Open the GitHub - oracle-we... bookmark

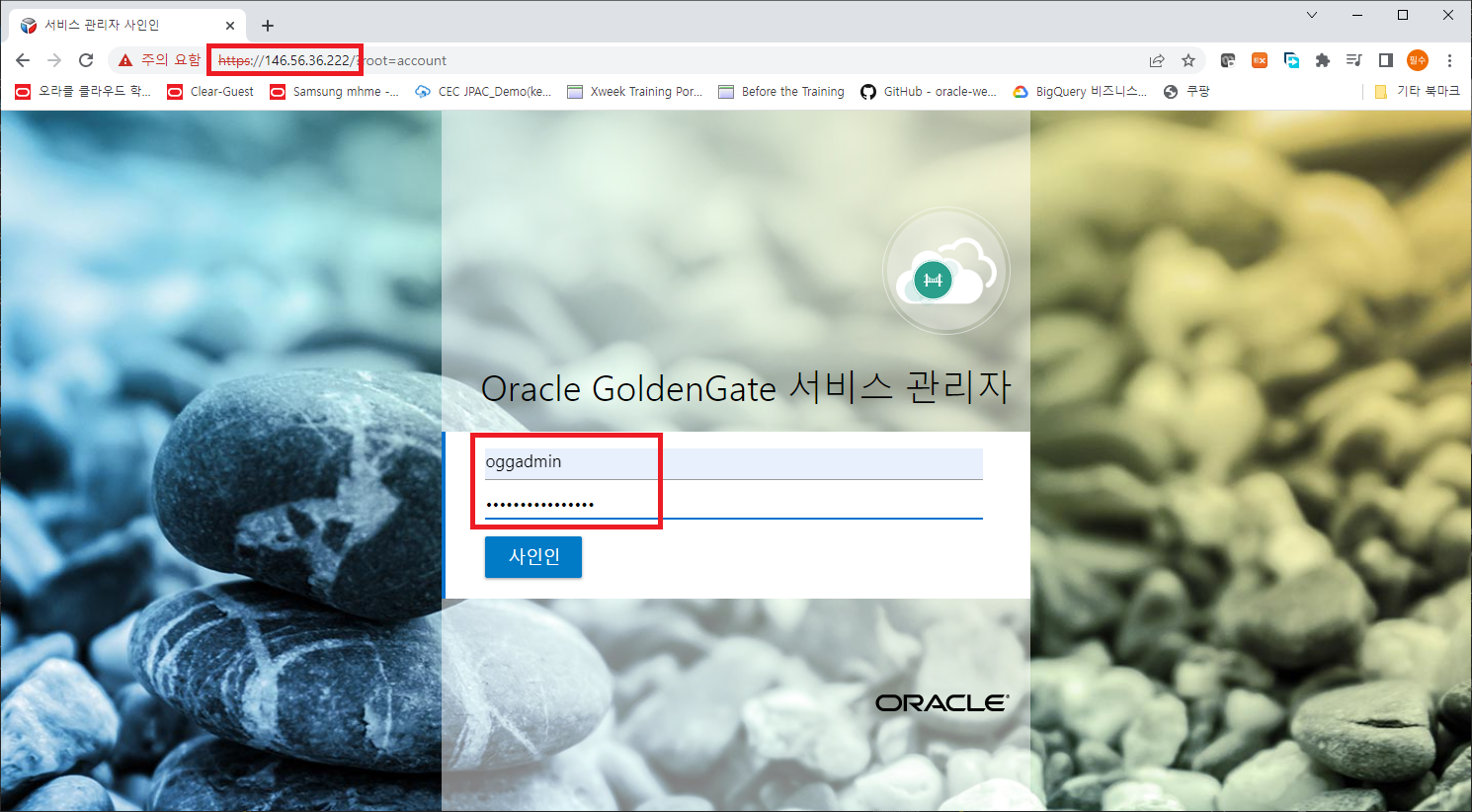pos(929,91)
